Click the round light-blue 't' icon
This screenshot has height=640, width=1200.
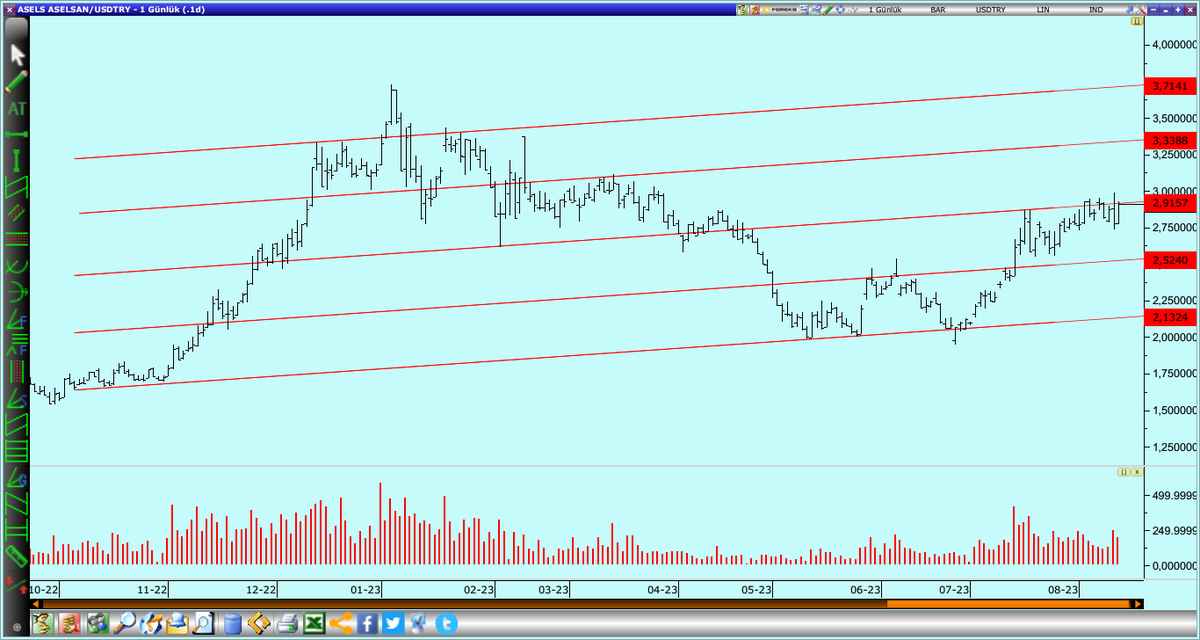pos(446,624)
